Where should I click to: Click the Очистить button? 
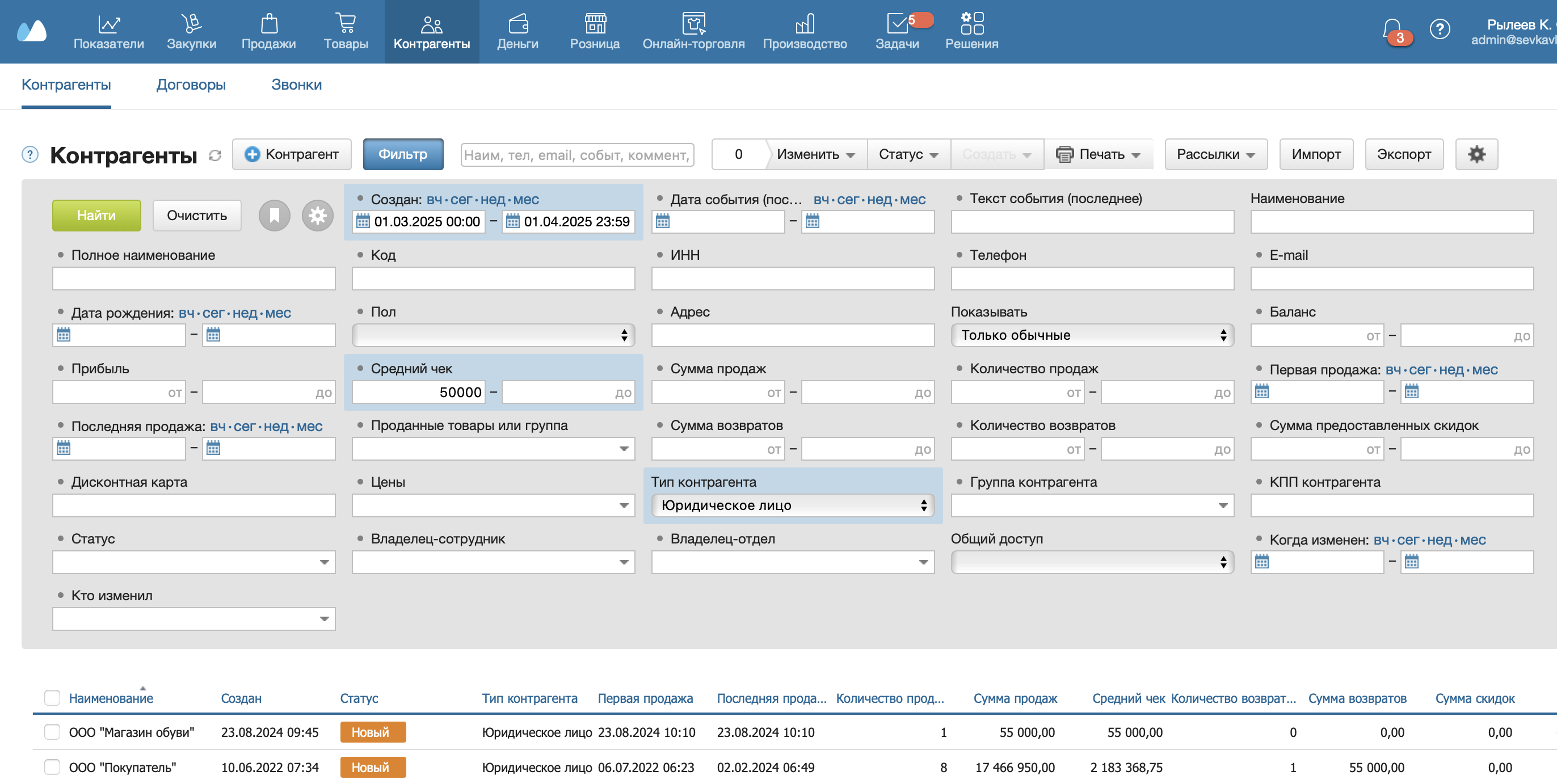click(197, 215)
